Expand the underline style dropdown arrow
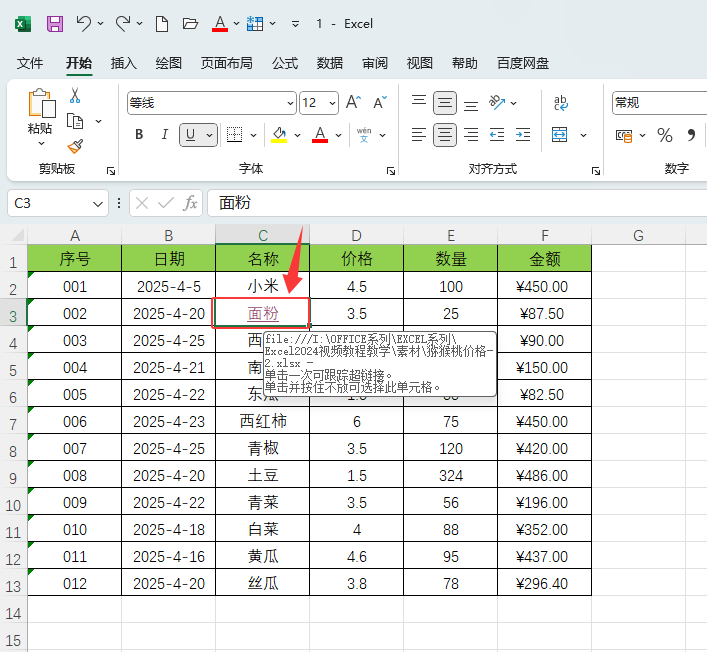This screenshot has height=652, width=707. coord(209,135)
